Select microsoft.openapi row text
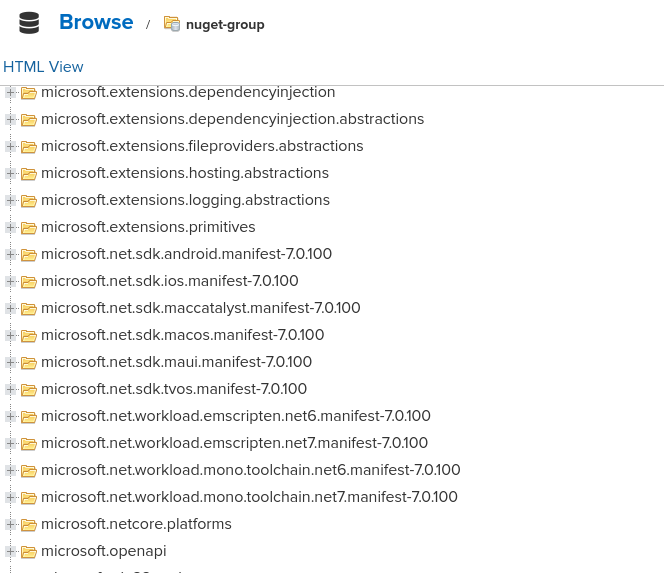The width and height of the screenshot is (664, 573). pos(104,551)
